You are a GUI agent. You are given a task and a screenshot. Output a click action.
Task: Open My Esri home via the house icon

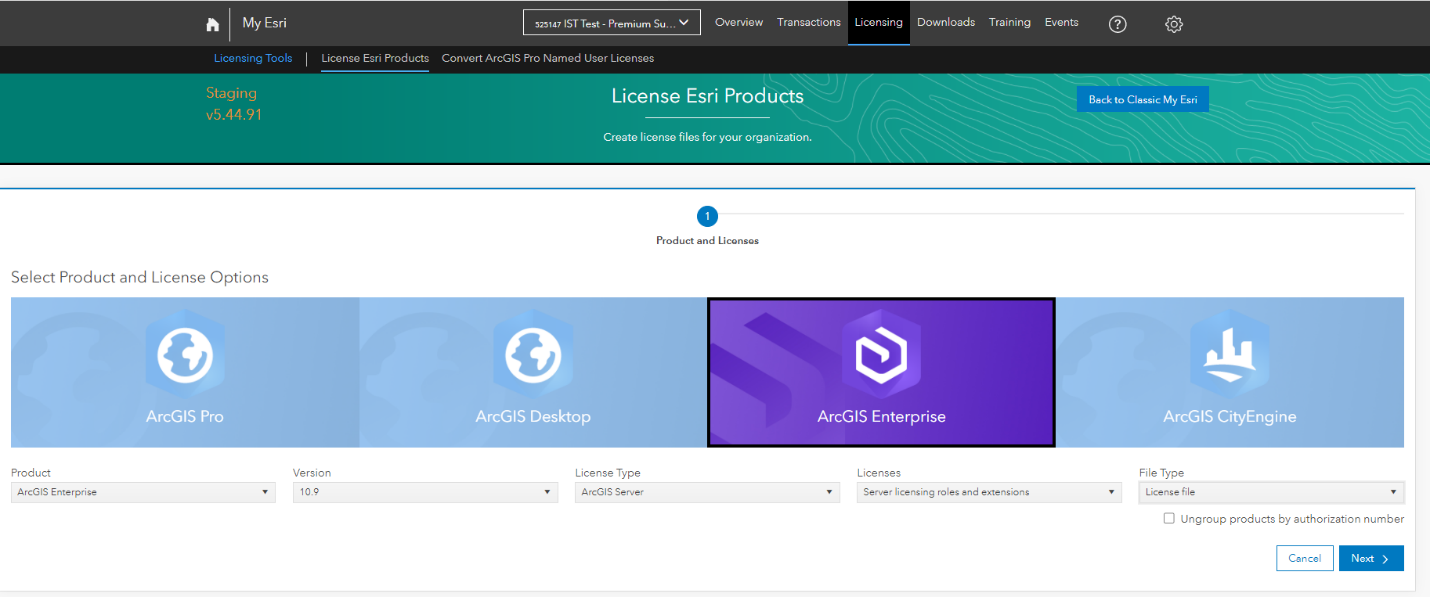pos(212,23)
